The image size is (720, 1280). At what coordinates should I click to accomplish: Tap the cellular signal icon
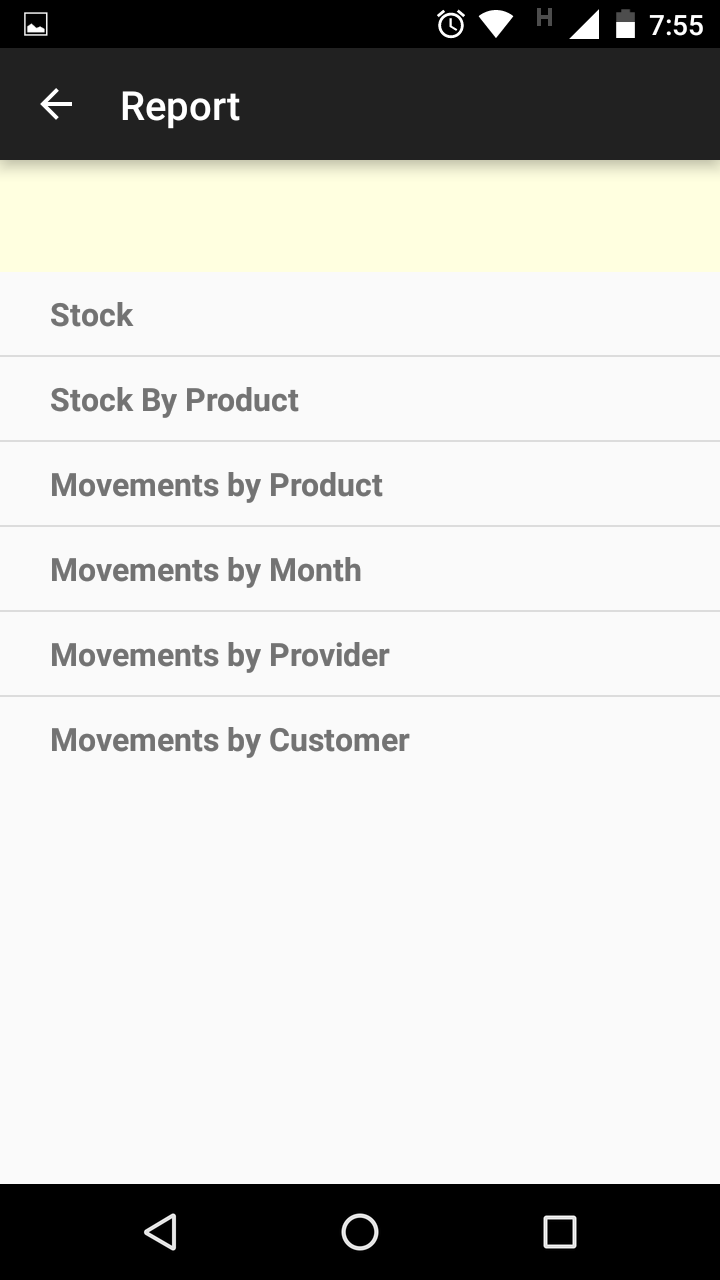(584, 24)
